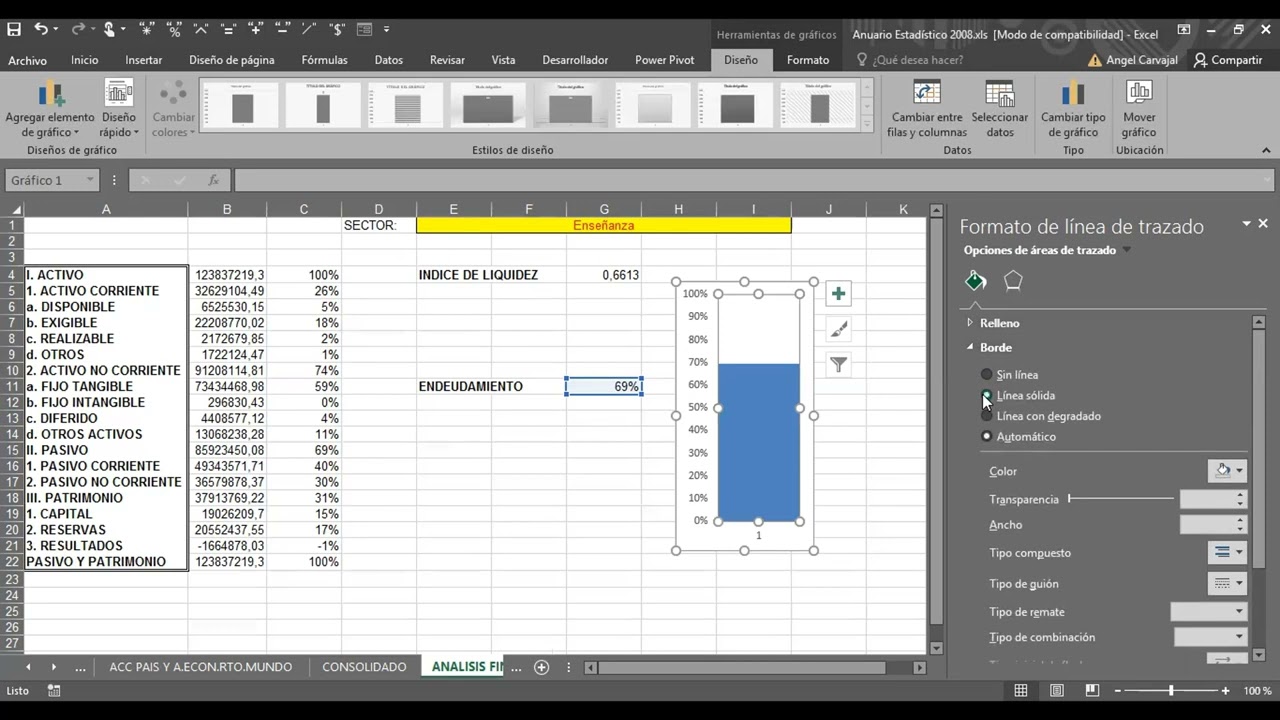Open Tipo de remate dropdown
The image size is (1280, 720).
click(x=1209, y=611)
